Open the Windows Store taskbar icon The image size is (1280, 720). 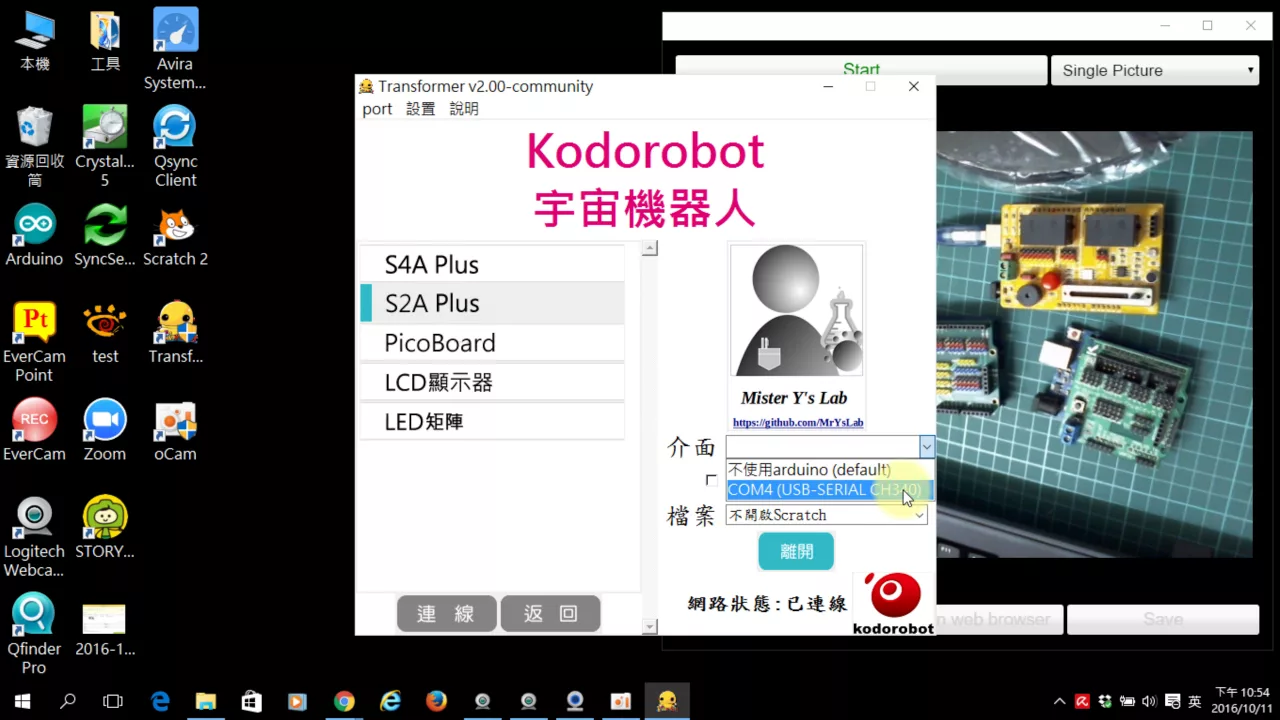[252, 701]
